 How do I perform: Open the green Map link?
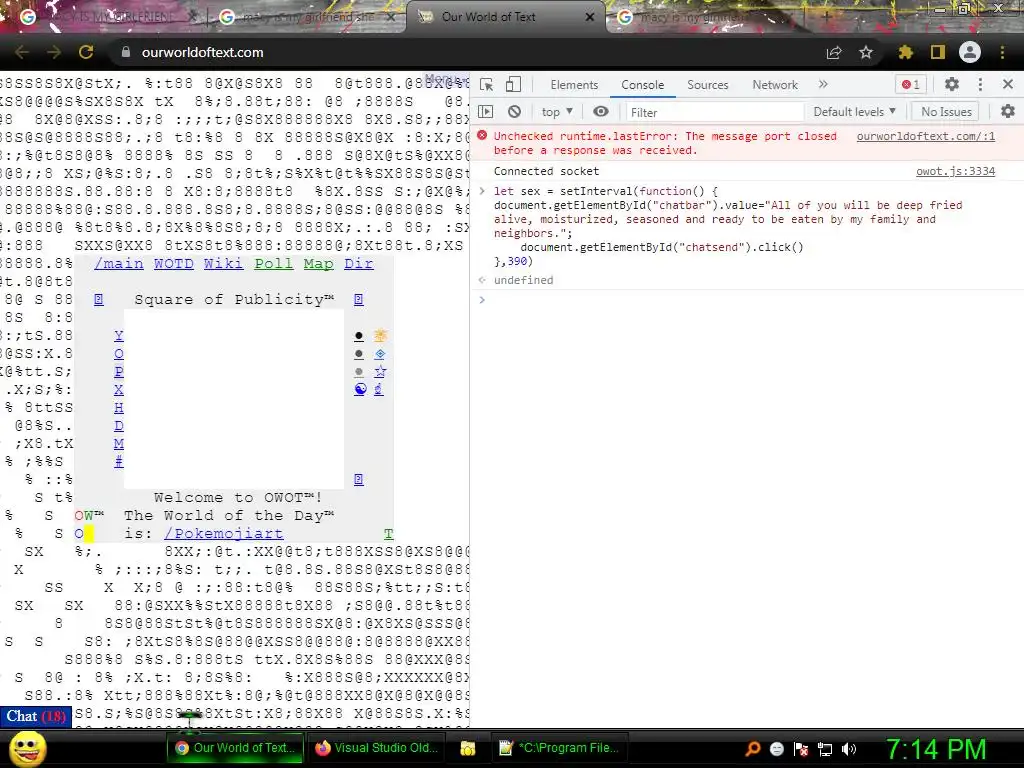coord(319,264)
